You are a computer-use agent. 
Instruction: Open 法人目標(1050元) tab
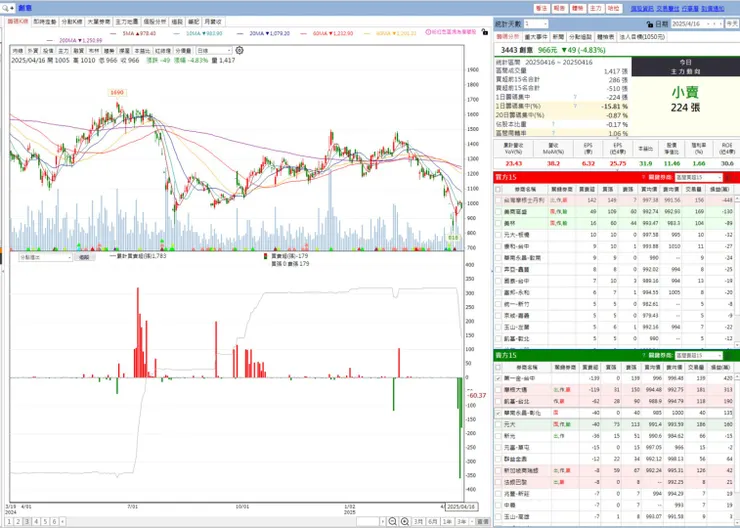coord(642,37)
